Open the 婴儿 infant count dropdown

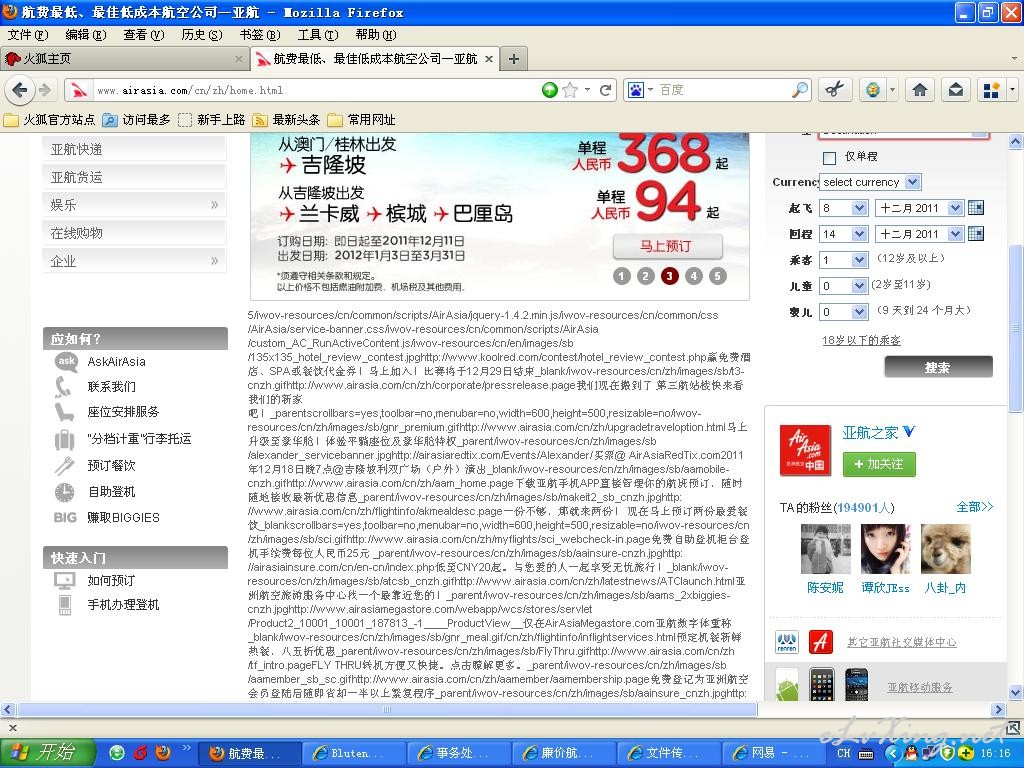click(x=844, y=312)
